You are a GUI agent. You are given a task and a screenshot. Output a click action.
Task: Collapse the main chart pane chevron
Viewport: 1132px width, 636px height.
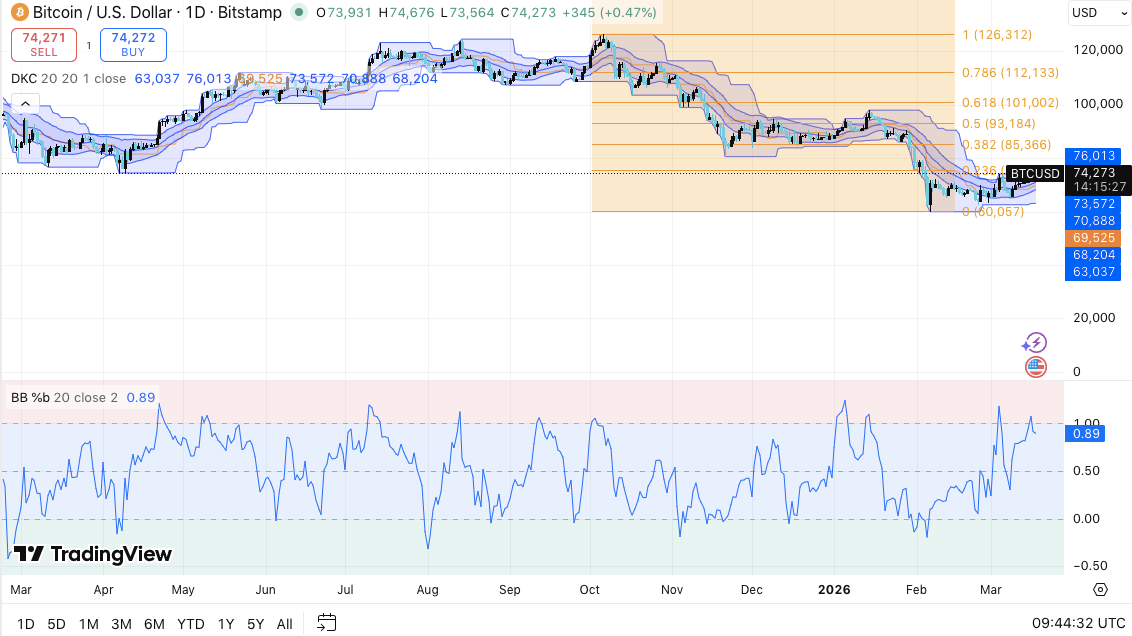coord(24,102)
